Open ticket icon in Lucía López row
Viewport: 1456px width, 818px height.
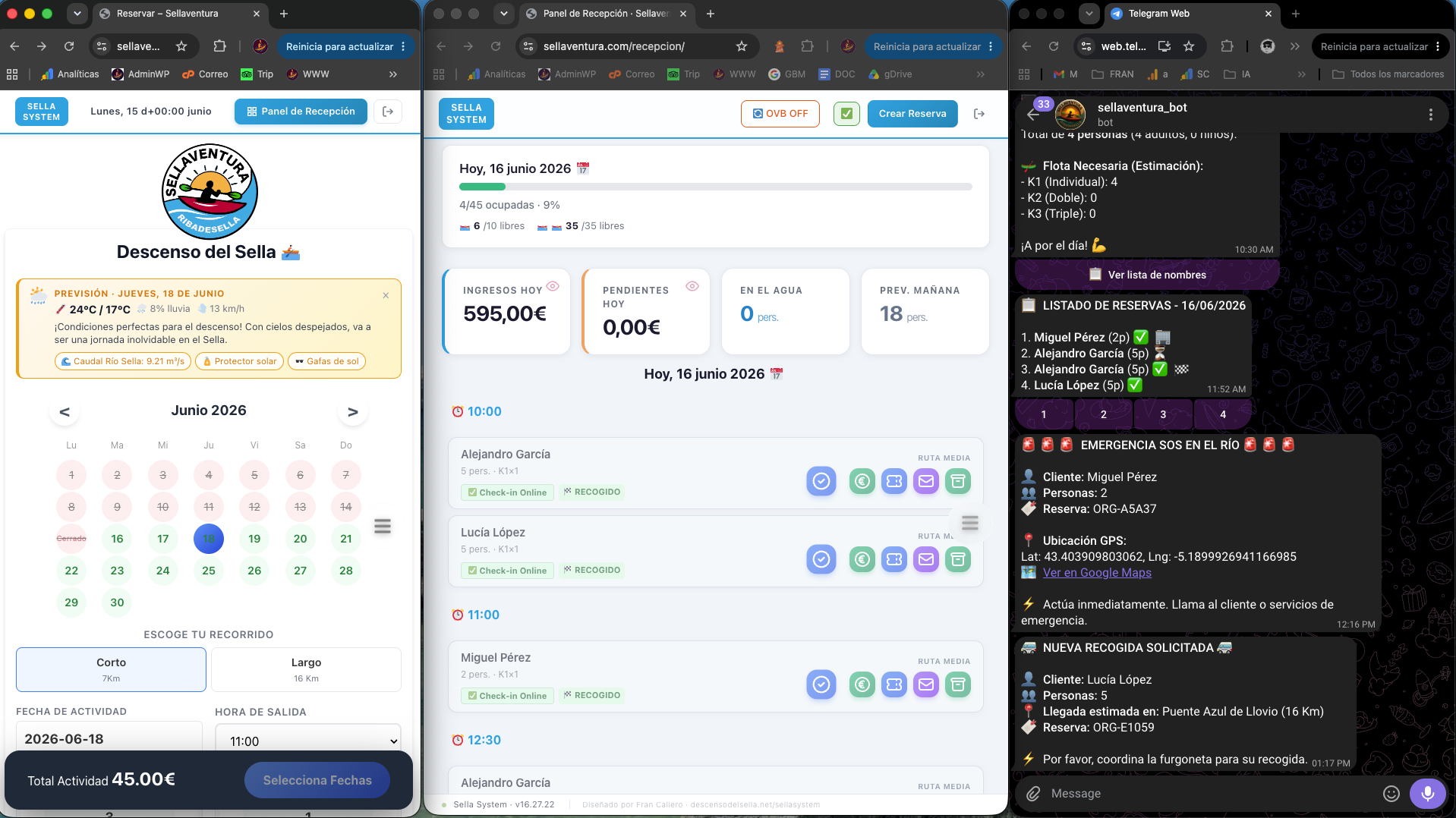pyautogui.click(x=894, y=559)
